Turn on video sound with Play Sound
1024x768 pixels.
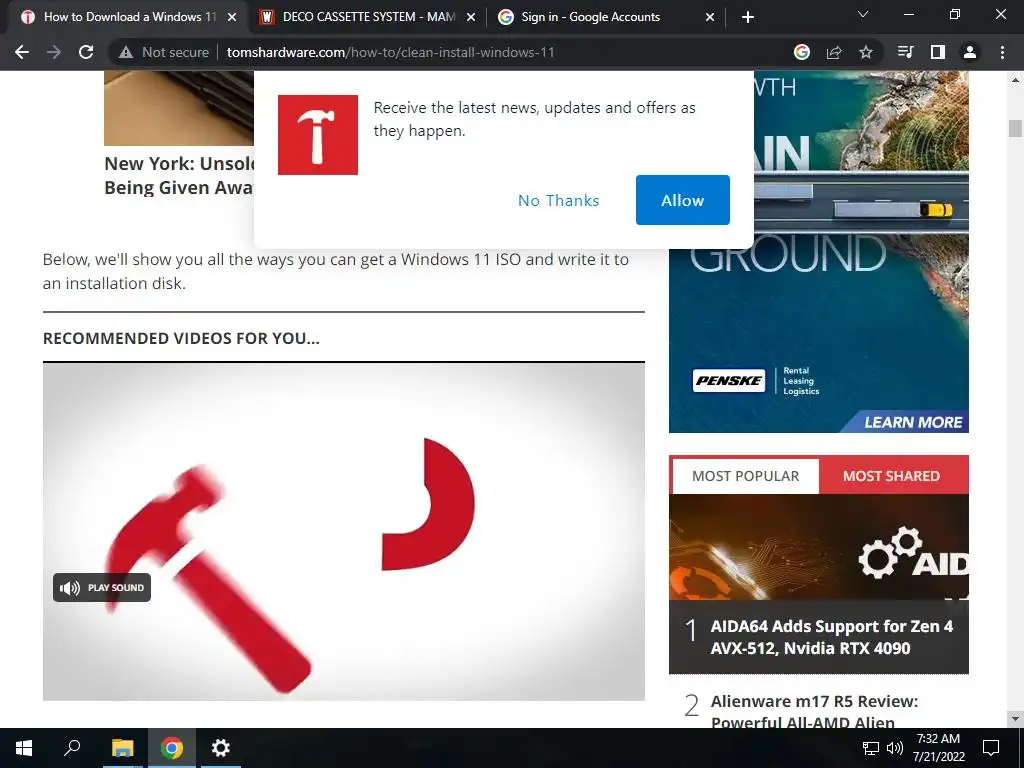102,588
